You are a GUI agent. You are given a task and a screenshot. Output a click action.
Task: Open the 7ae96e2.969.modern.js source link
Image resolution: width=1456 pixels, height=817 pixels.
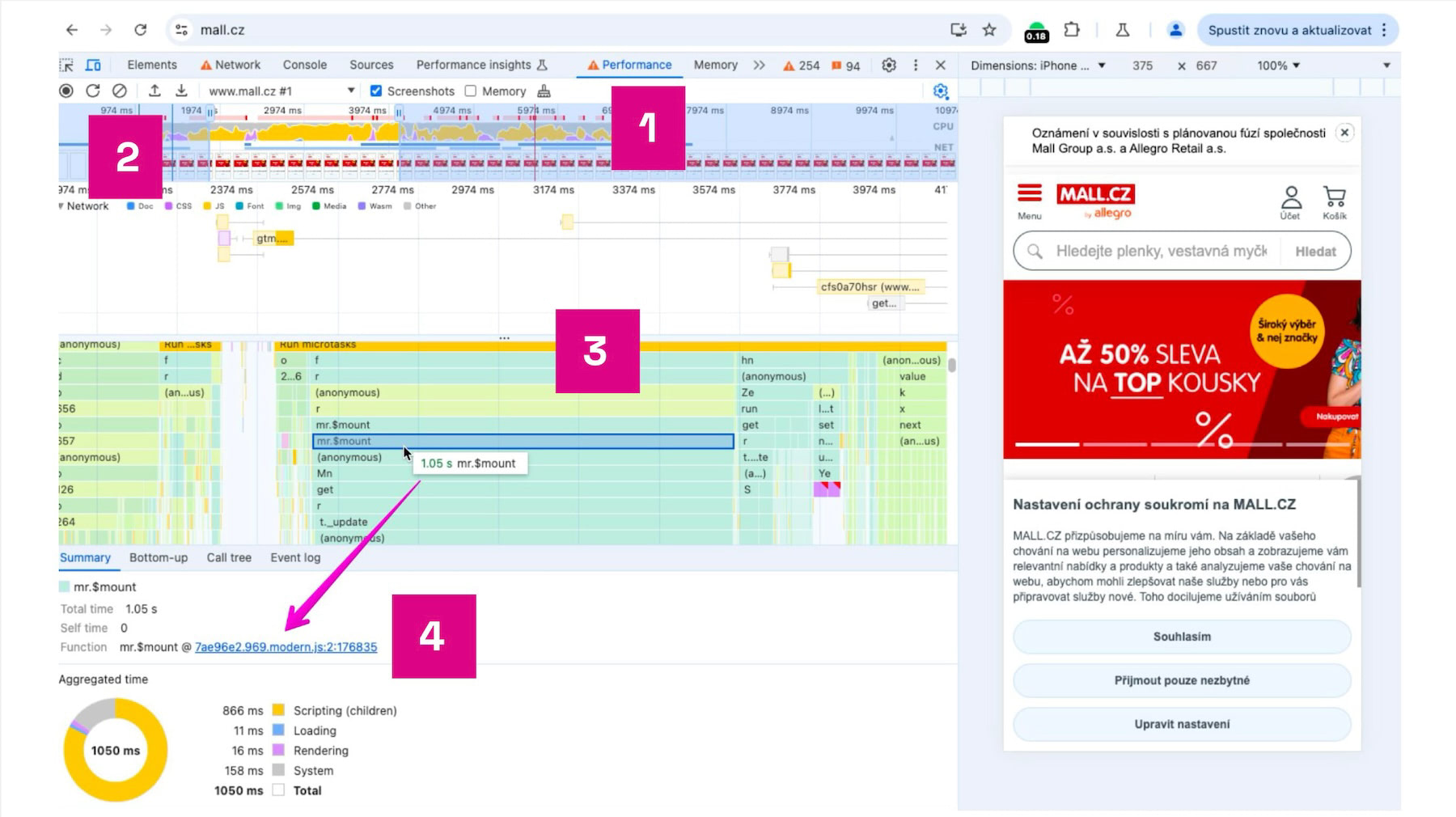pyautogui.click(x=285, y=647)
